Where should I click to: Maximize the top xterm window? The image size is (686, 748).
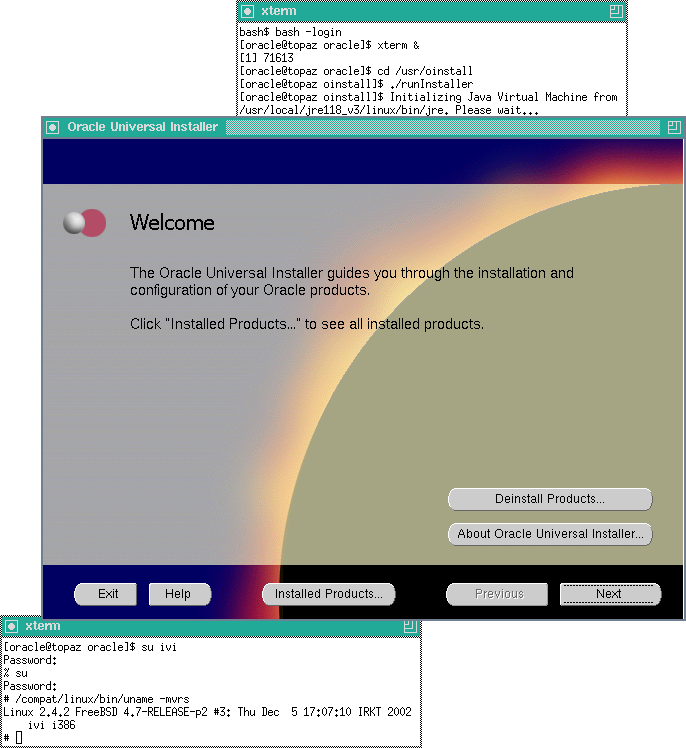(616, 11)
